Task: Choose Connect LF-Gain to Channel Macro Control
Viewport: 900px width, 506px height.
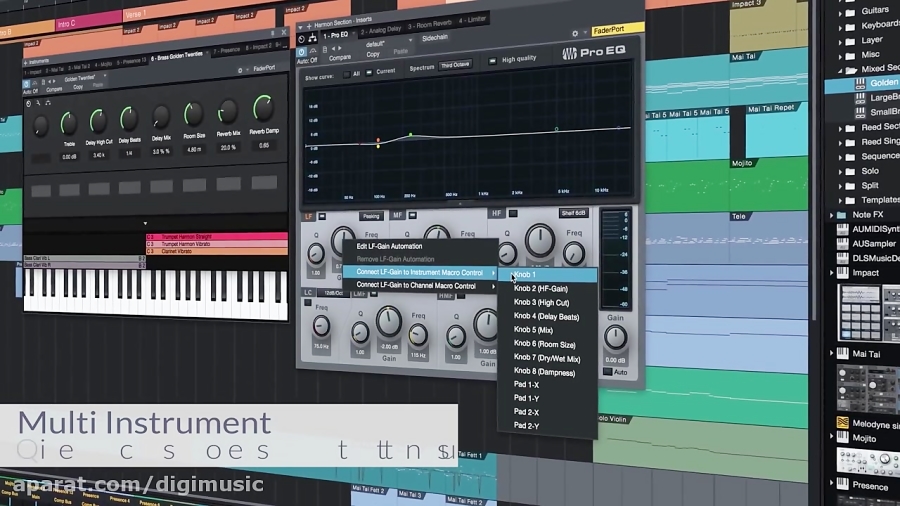Action: coord(416,285)
